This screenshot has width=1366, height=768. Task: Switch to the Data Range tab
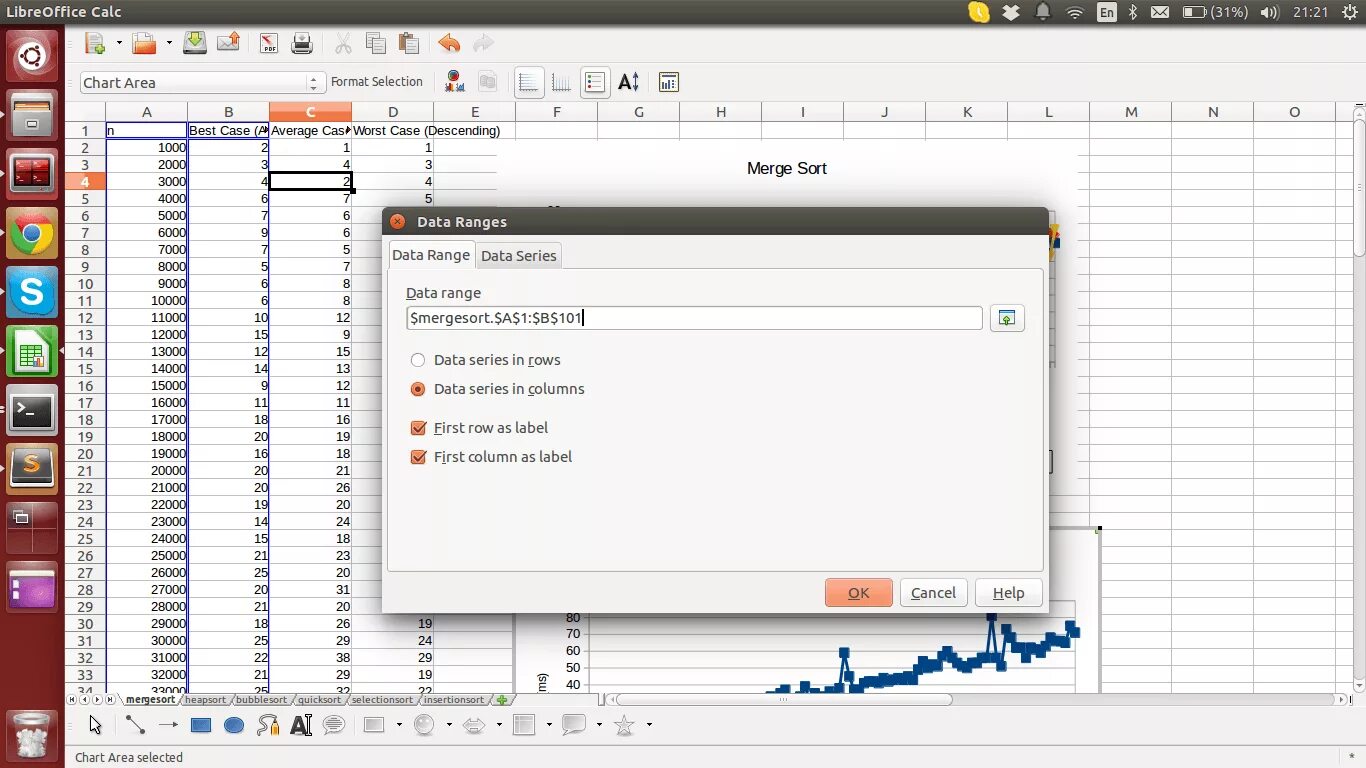[431, 255]
